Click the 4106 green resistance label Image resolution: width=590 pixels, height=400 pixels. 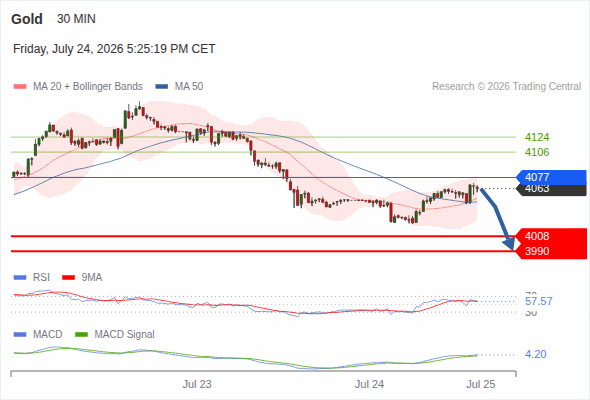pyautogui.click(x=537, y=152)
